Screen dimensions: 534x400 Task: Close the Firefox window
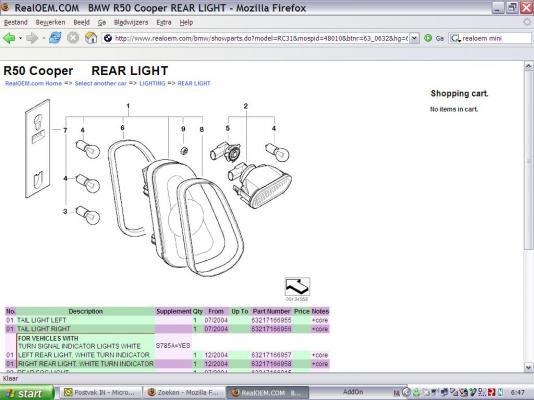[x=526, y=7]
